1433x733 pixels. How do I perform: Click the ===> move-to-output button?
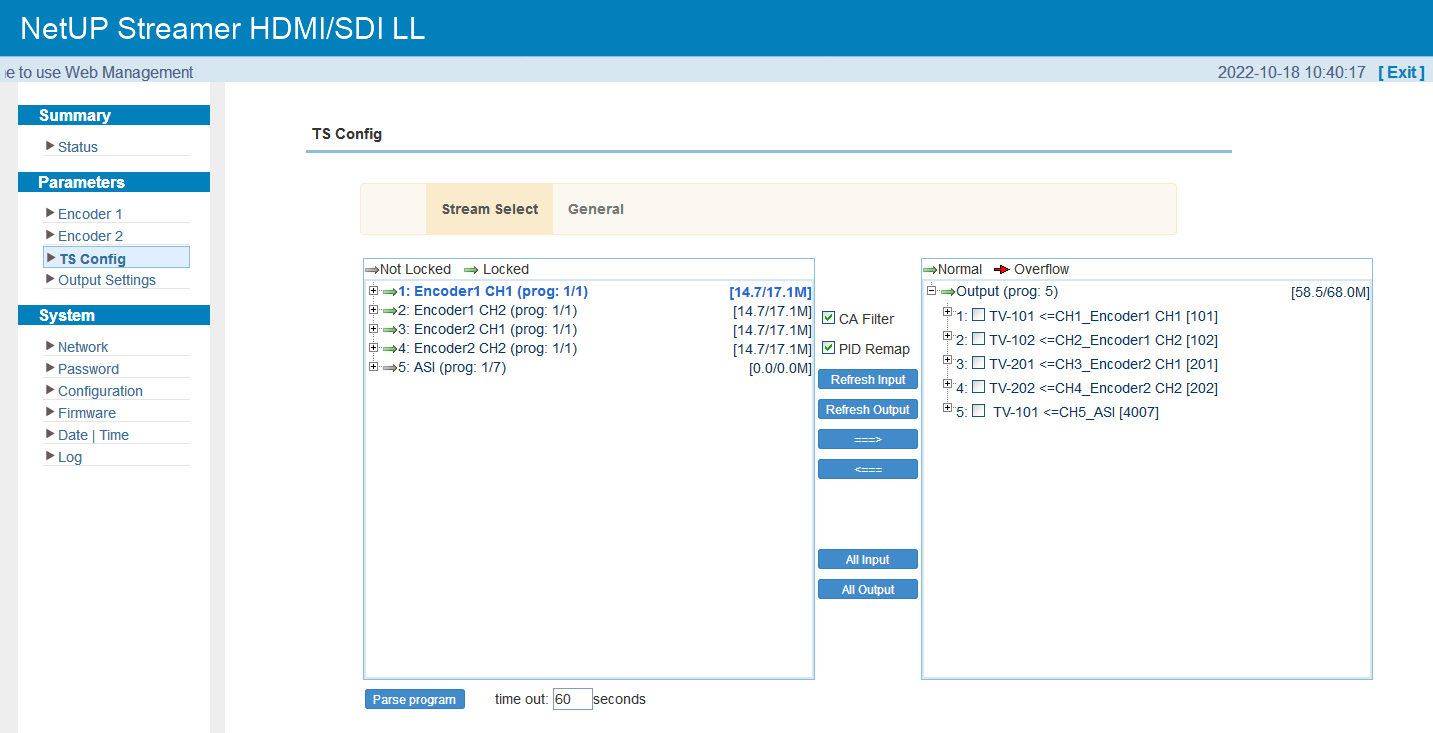coord(868,439)
